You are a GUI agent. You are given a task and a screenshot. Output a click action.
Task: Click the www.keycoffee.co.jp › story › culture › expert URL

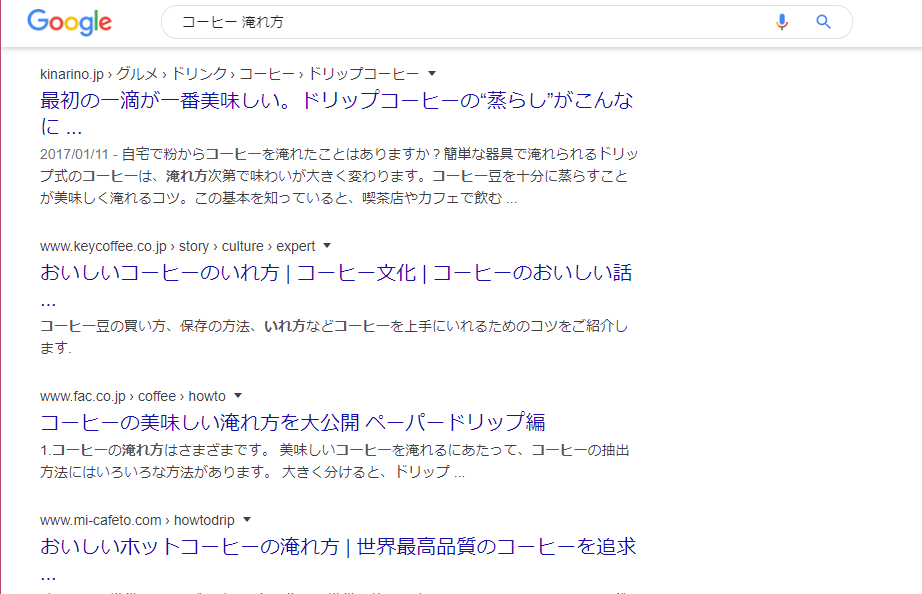(178, 246)
